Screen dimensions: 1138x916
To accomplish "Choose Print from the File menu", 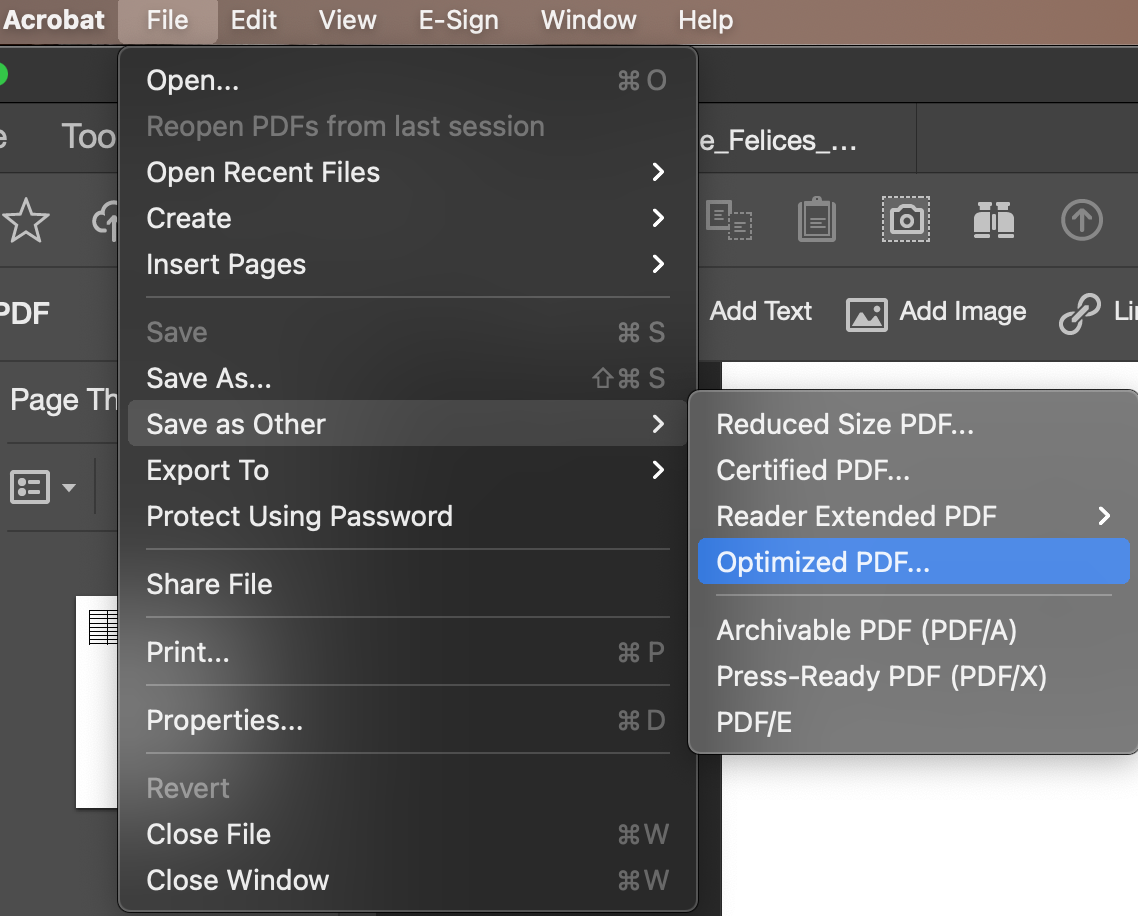I will [x=189, y=652].
